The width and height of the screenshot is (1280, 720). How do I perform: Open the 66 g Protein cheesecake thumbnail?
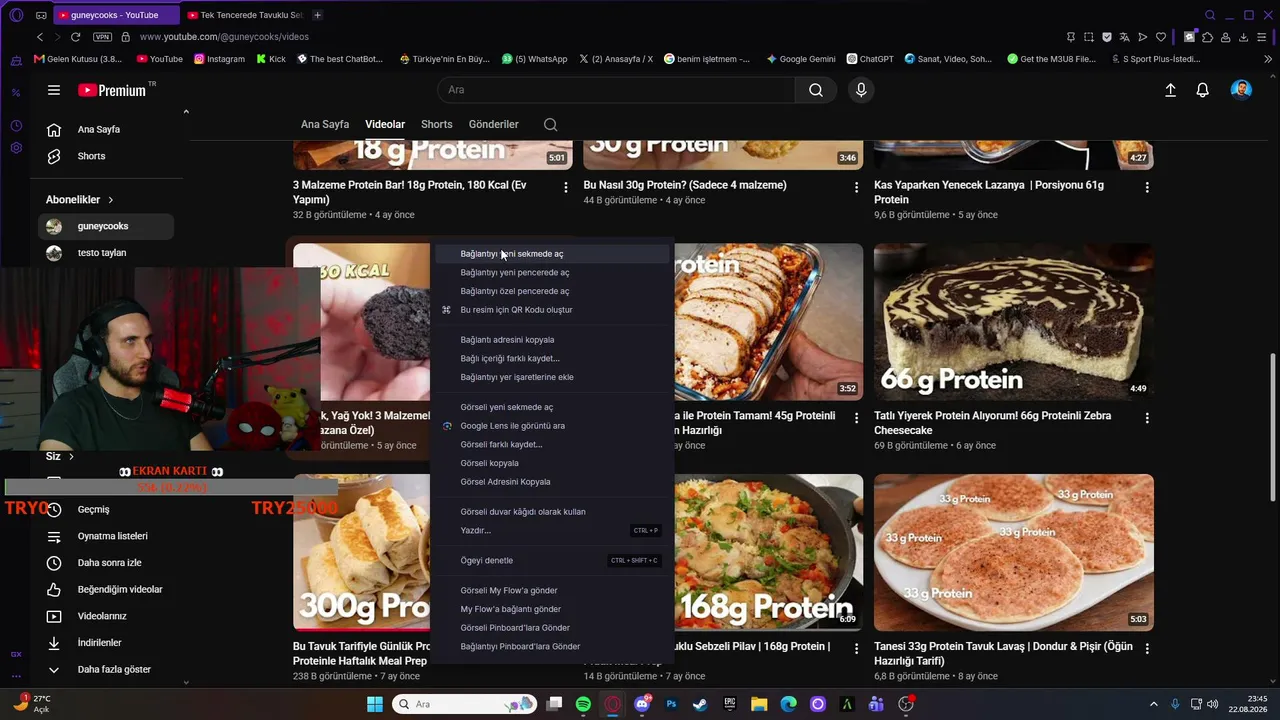[1014, 322]
